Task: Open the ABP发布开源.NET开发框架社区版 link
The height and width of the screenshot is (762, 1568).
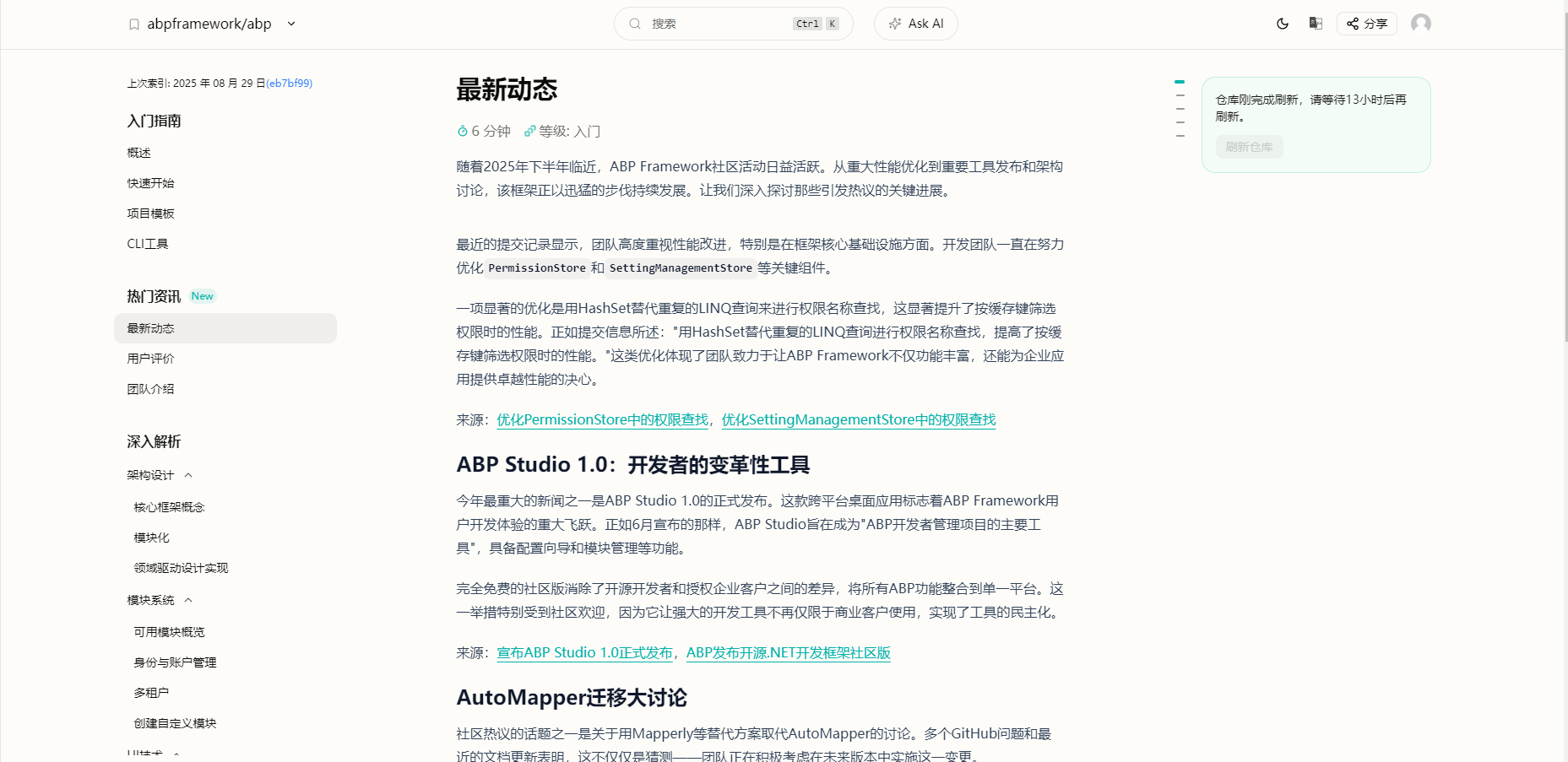Action: 789,652
